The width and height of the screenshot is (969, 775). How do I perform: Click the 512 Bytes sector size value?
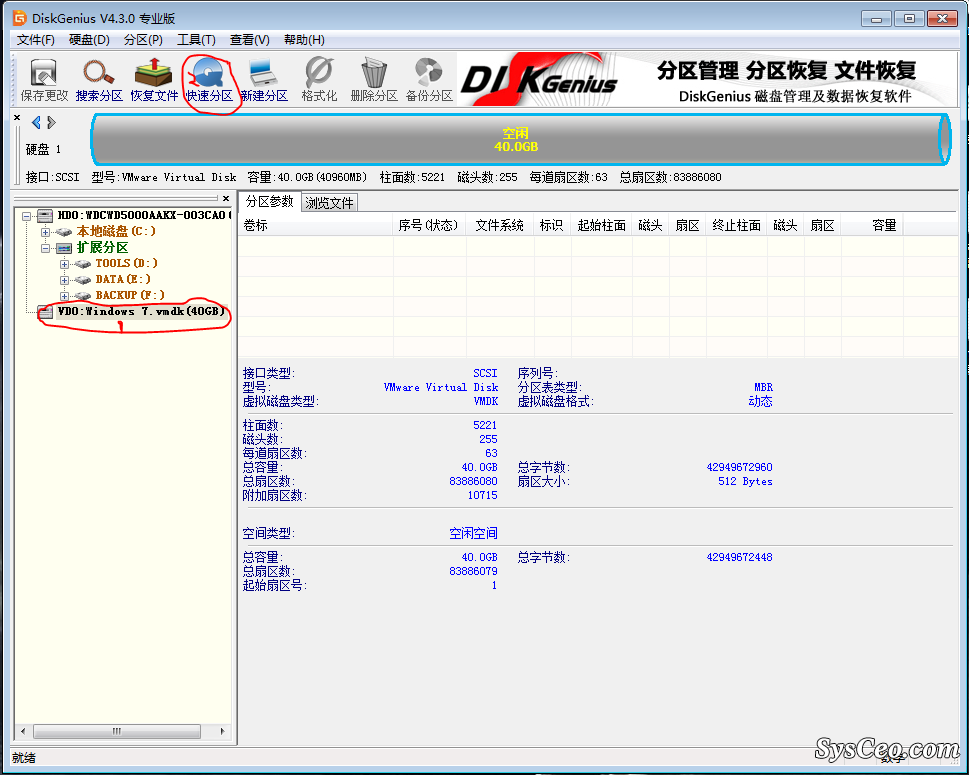click(x=745, y=481)
